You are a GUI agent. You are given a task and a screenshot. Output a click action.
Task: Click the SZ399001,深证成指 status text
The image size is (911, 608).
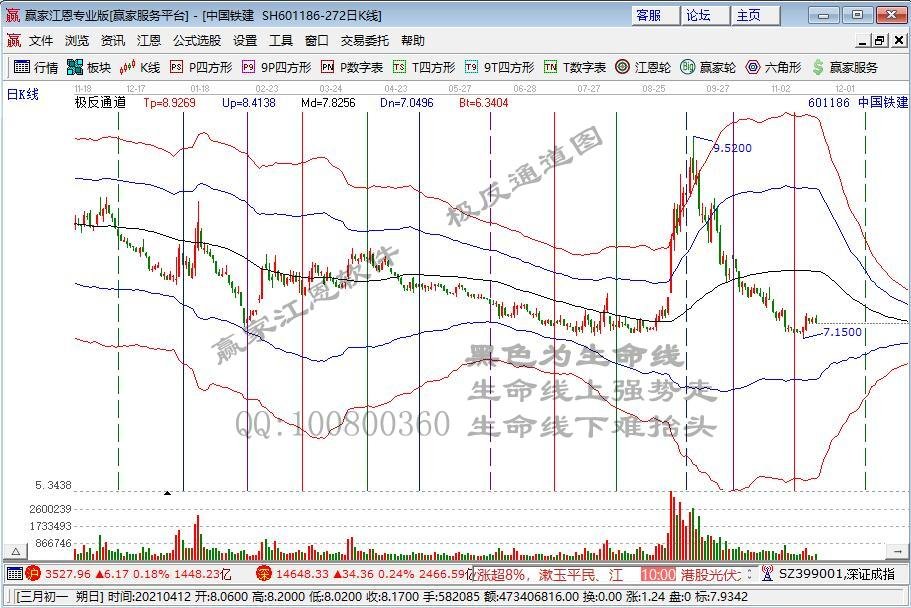pyautogui.click(x=837, y=574)
